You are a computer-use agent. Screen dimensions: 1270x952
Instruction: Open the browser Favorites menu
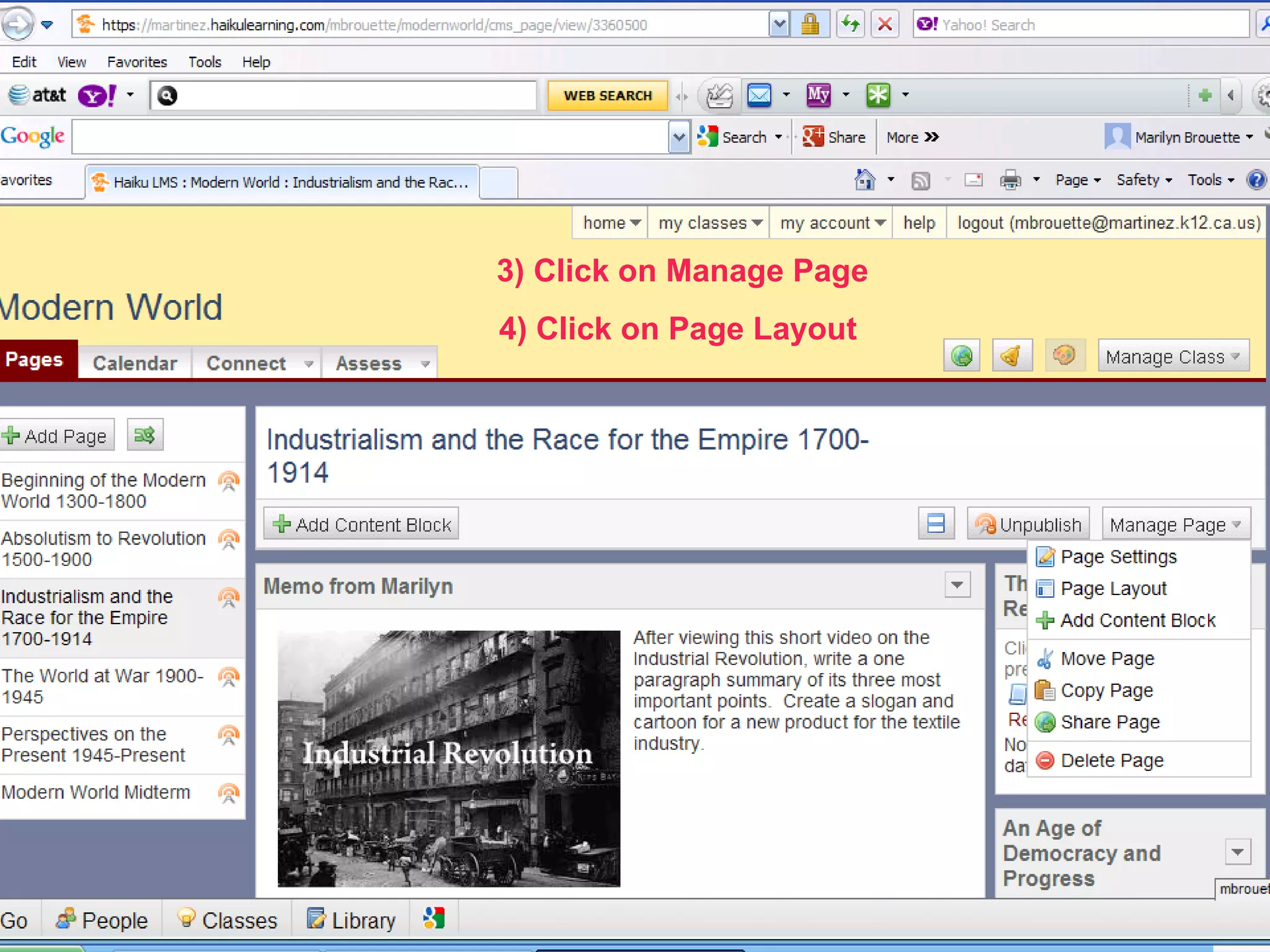(x=137, y=62)
